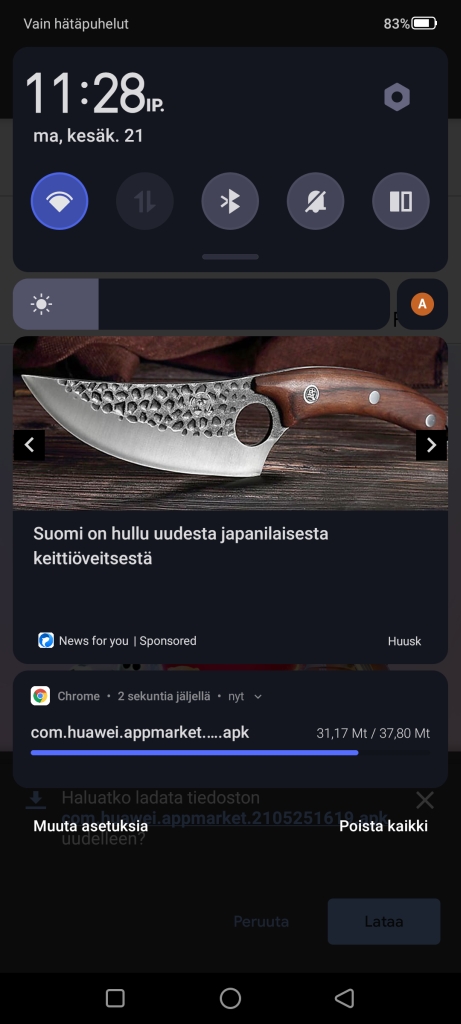Viewport: 461px width, 1024px height.
Task: Open the Japanese kitchen knife ad image
Action: pos(230,423)
